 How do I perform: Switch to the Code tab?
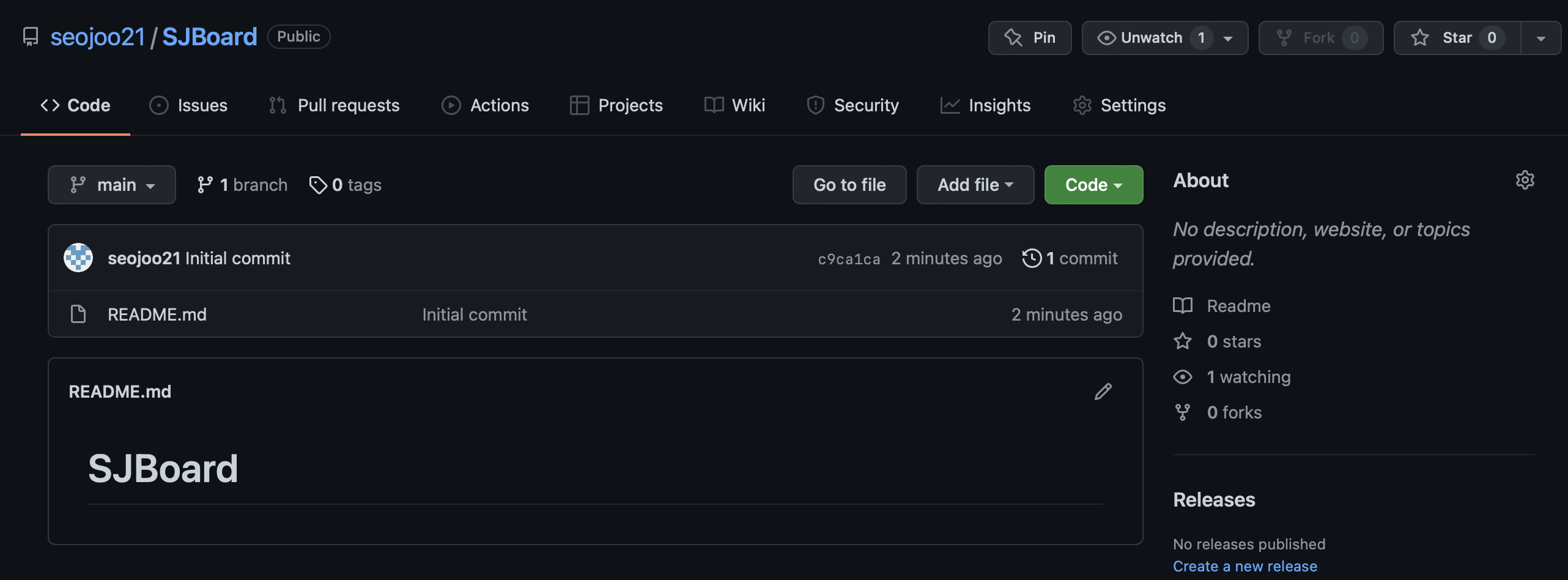[x=75, y=105]
